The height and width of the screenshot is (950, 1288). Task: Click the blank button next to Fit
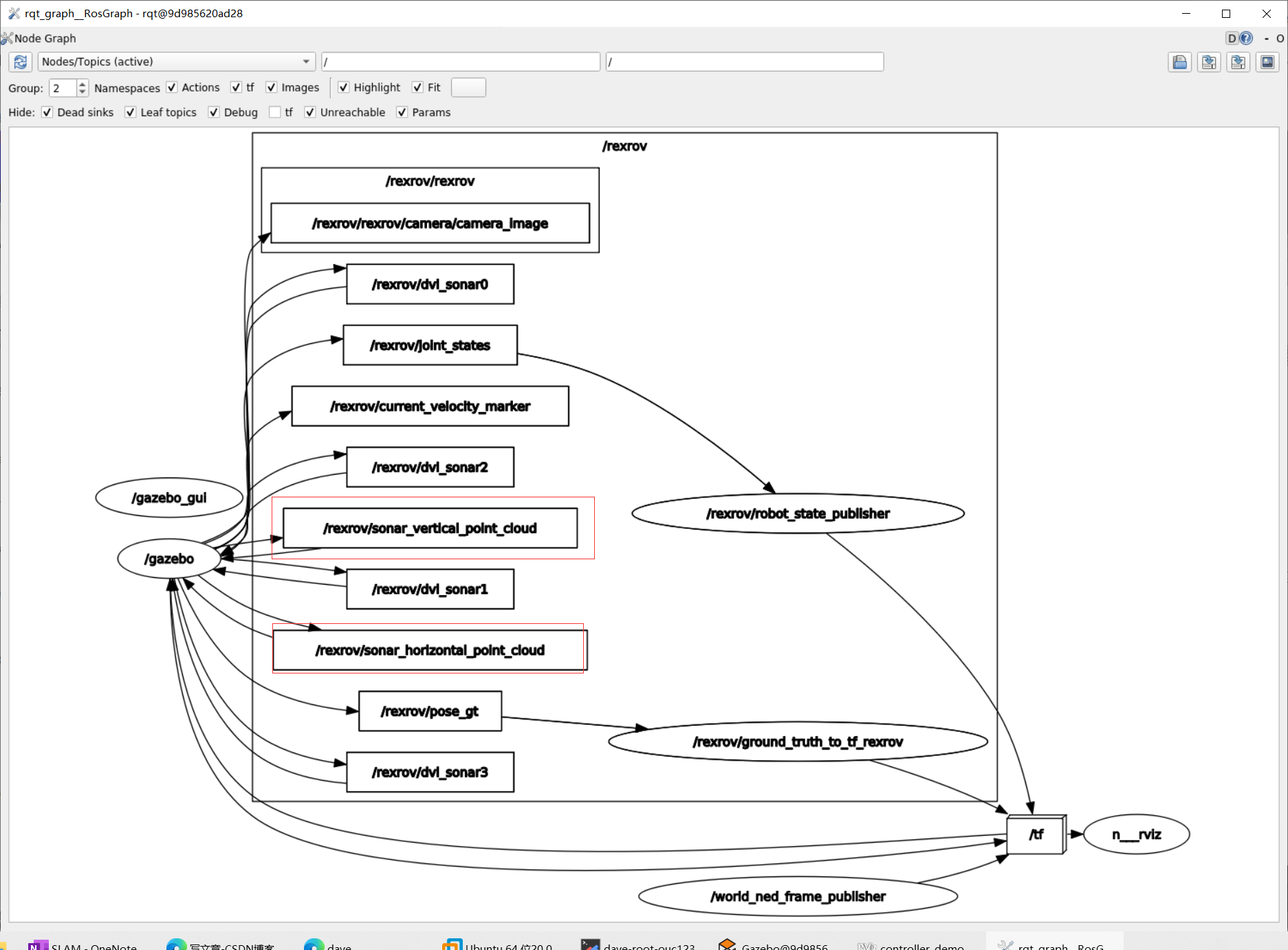[468, 87]
